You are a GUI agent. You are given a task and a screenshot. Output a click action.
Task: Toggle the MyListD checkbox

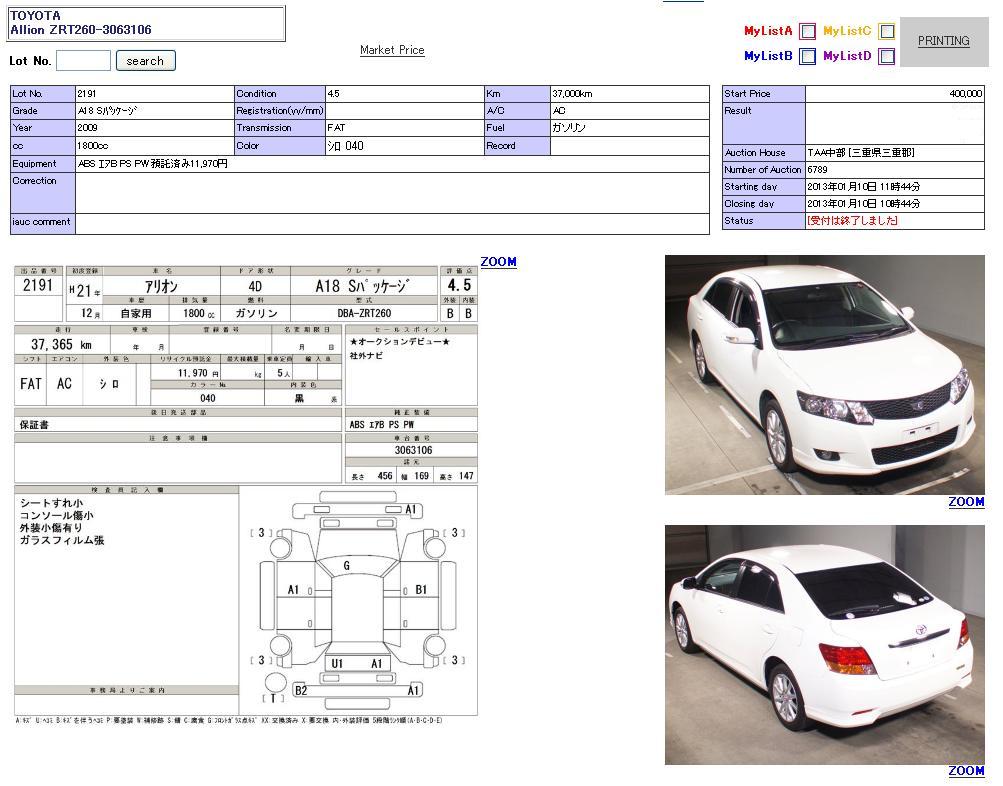point(886,57)
